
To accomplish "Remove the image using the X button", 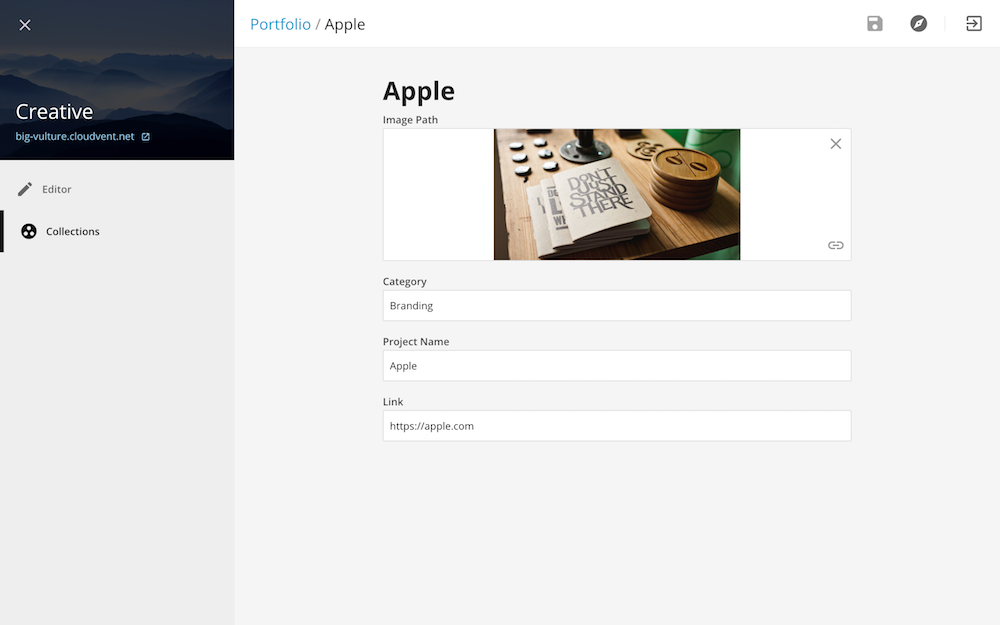I will coord(835,144).
